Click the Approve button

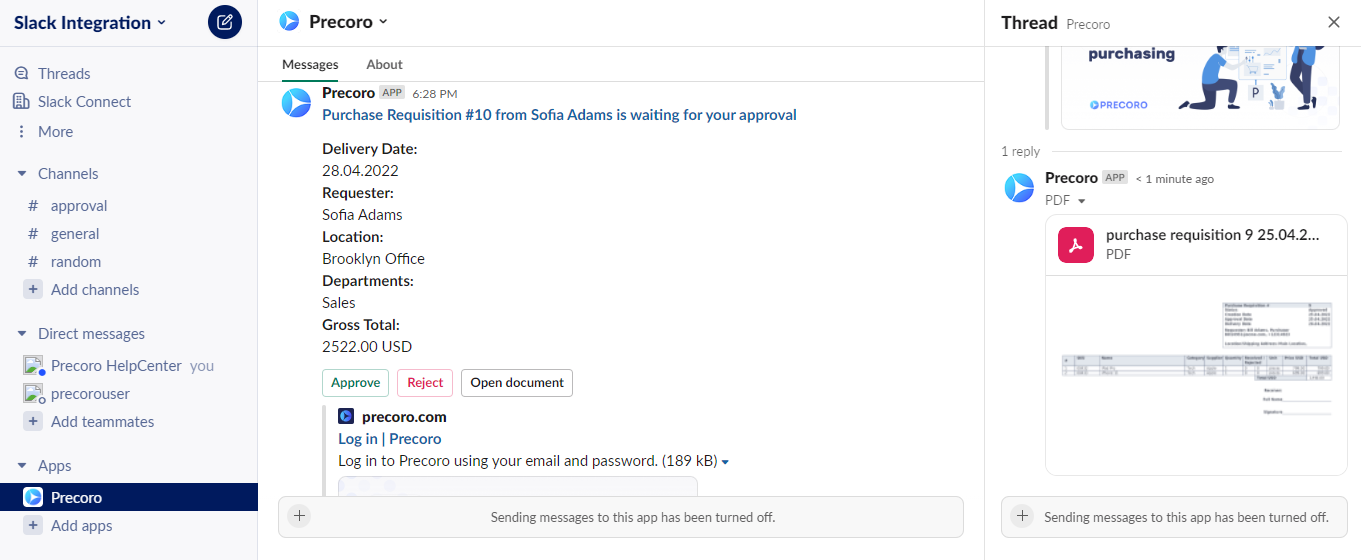356,382
